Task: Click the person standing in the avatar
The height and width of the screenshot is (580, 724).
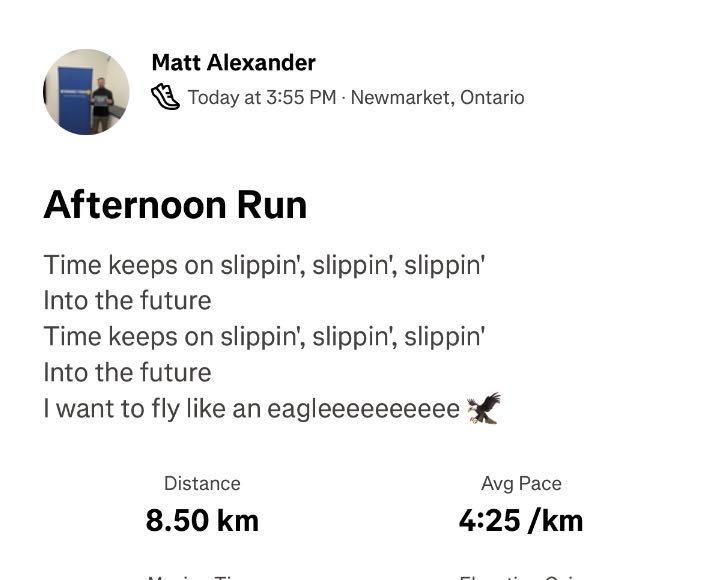Action: 102,103
